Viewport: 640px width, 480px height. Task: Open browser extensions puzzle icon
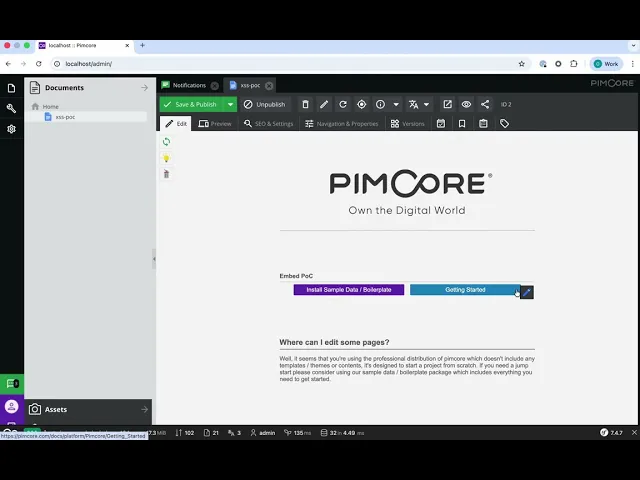point(574,64)
